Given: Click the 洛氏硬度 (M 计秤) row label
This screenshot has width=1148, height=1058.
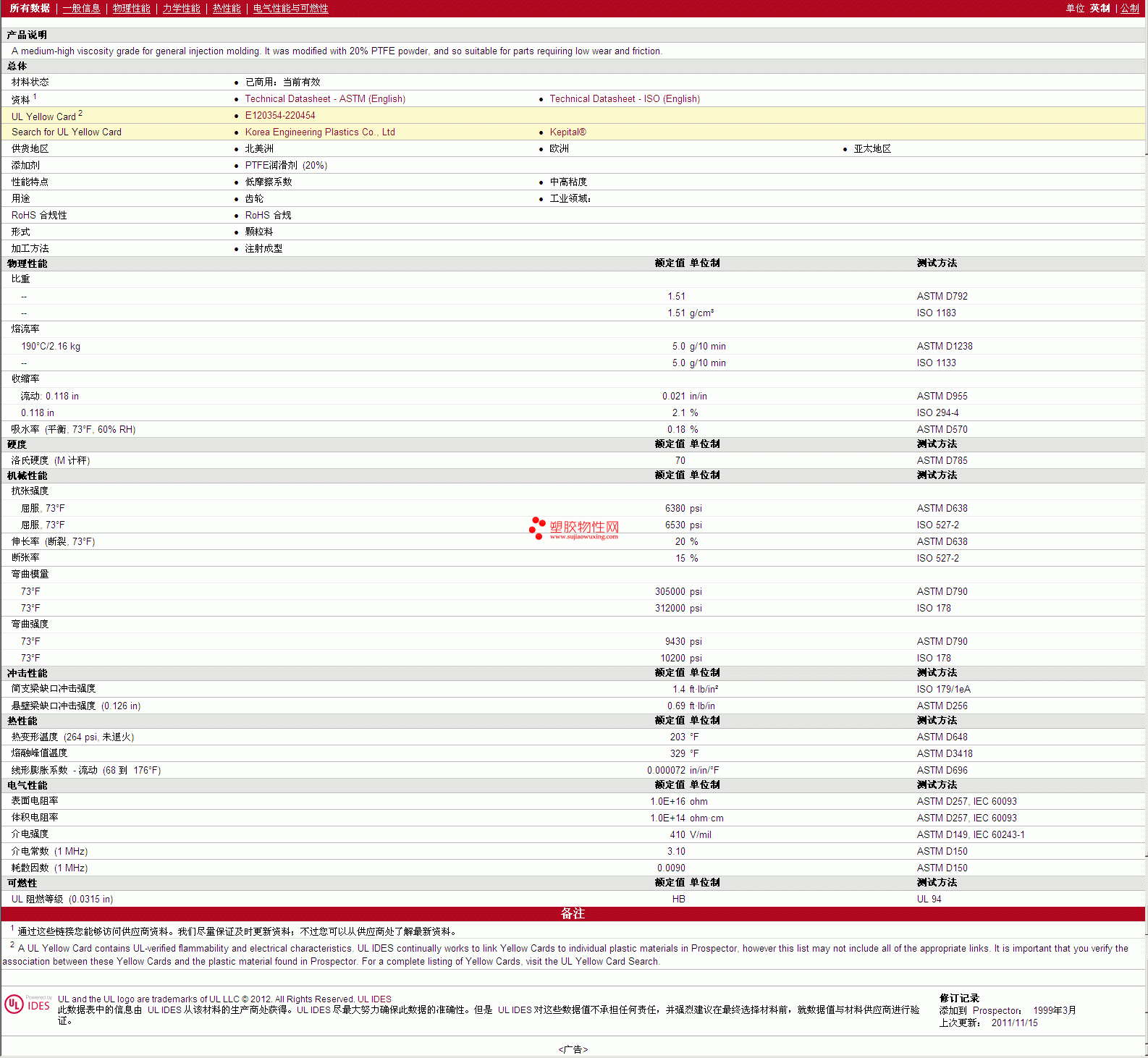Looking at the screenshot, I should (51, 461).
